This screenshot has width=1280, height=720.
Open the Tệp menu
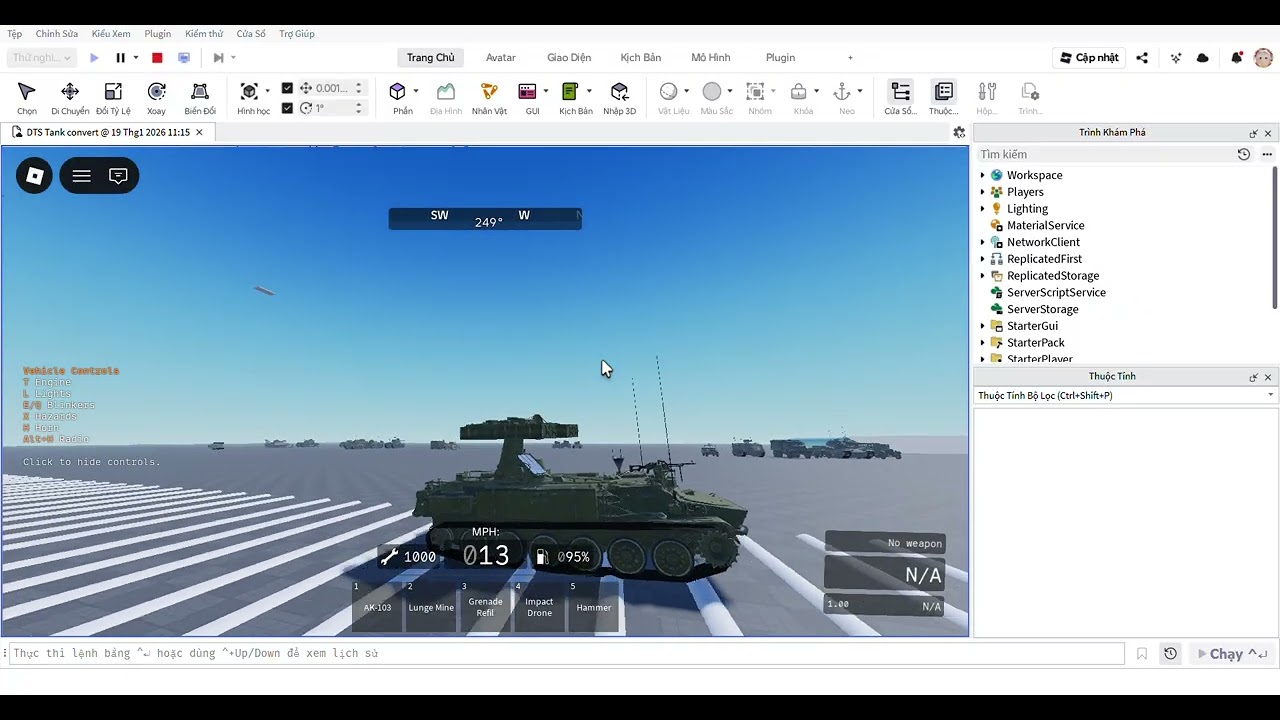[14, 34]
